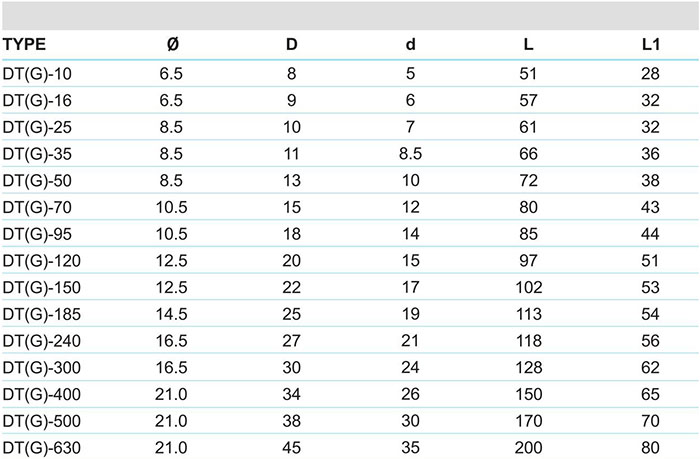Viewport: 700px width, 459px height.
Task: Click the lowercase d column header
Action: (410, 44)
